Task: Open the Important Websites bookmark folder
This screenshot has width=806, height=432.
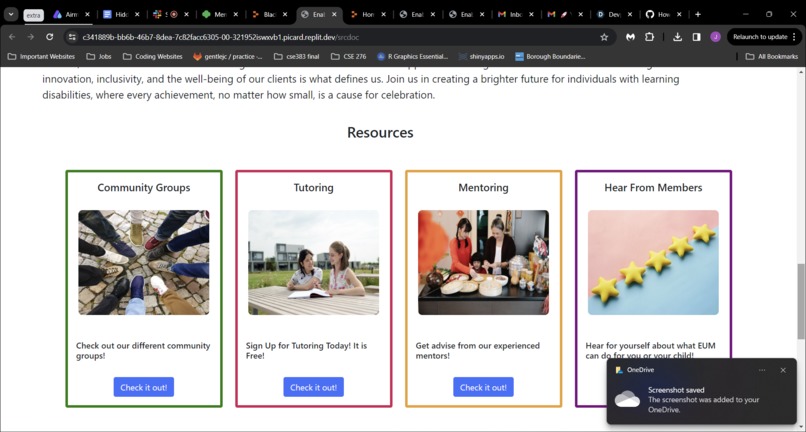Action: [41, 57]
